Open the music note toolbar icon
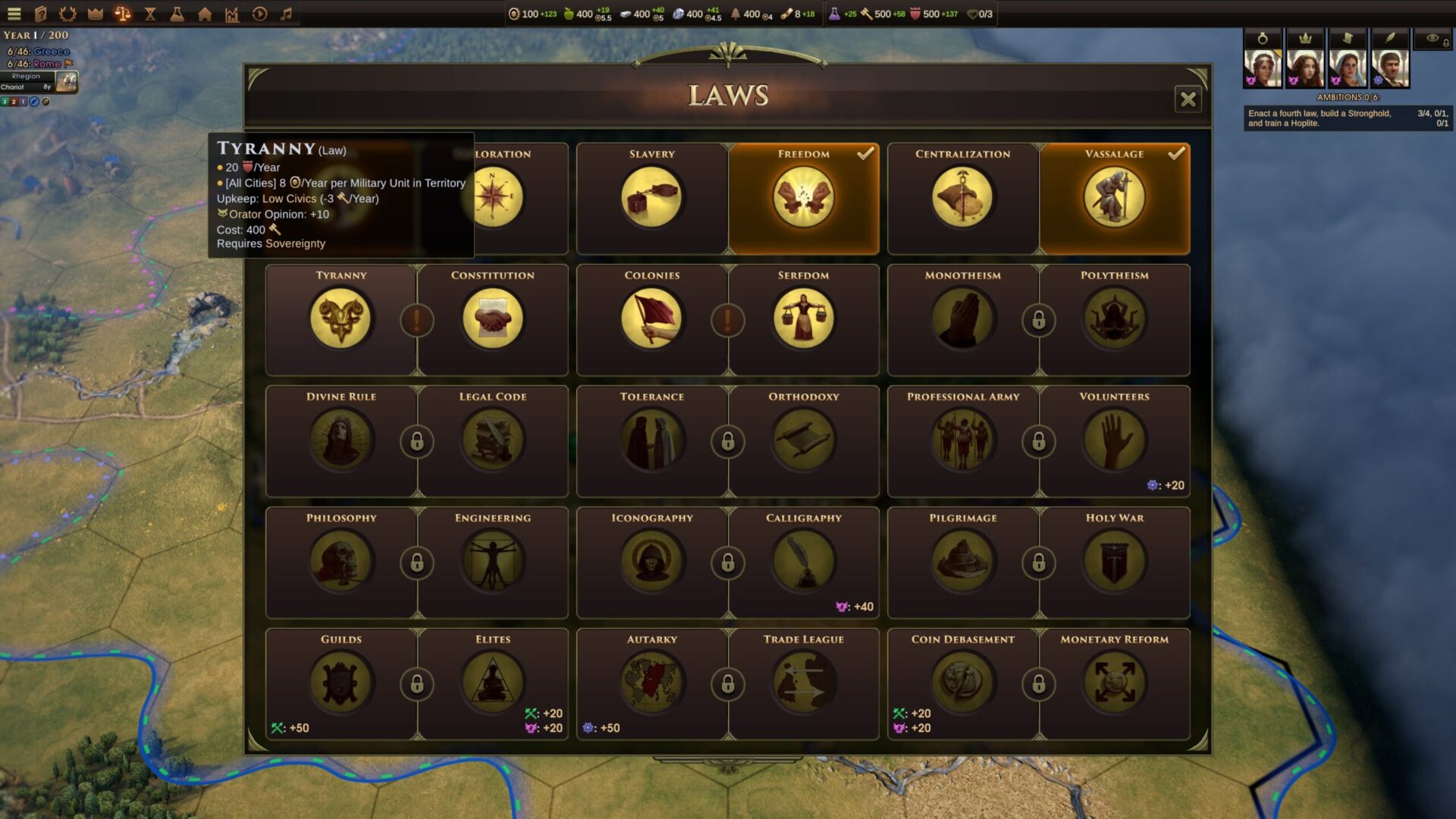 (x=286, y=14)
